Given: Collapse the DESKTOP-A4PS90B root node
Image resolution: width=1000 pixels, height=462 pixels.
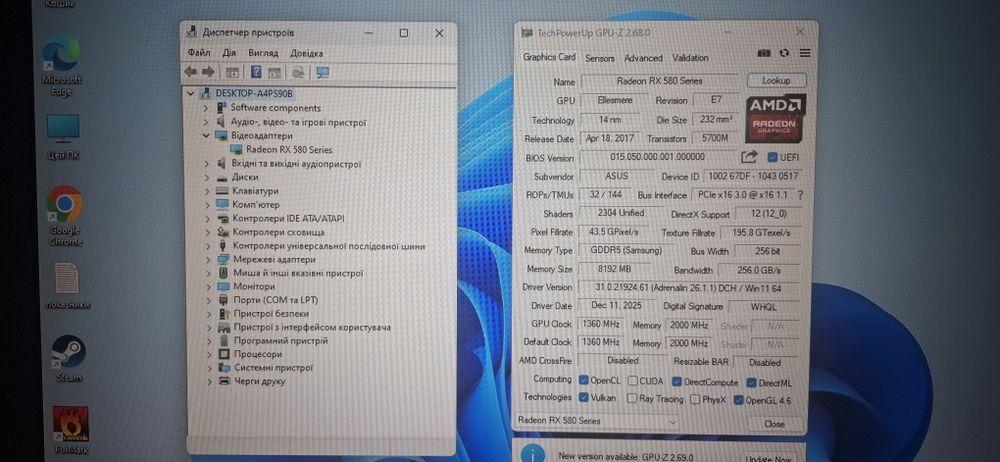Looking at the screenshot, I should [x=191, y=94].
